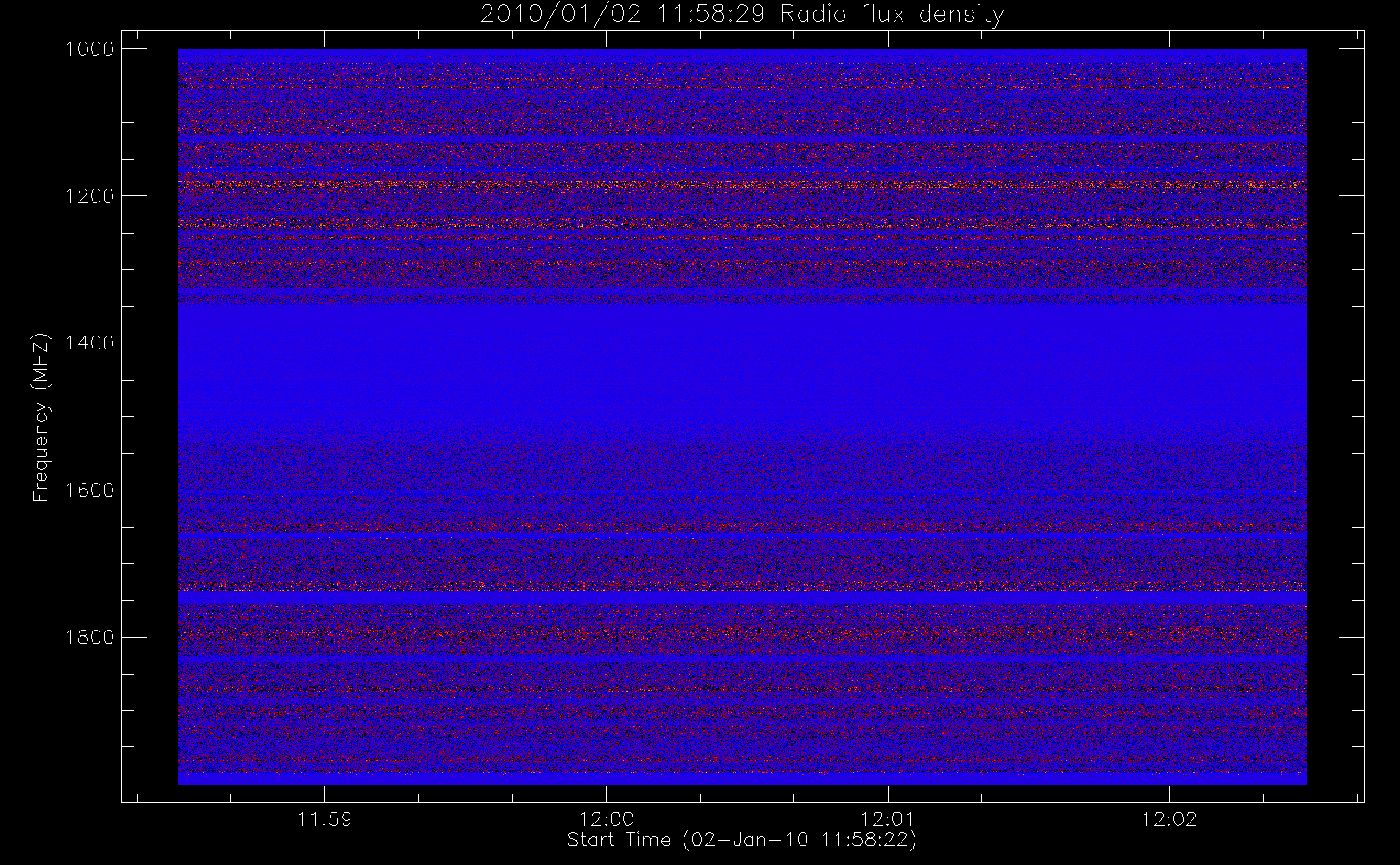Click the 1600 frequency tick label
This screenshot has width=1400, height=865.
point(90,490)
